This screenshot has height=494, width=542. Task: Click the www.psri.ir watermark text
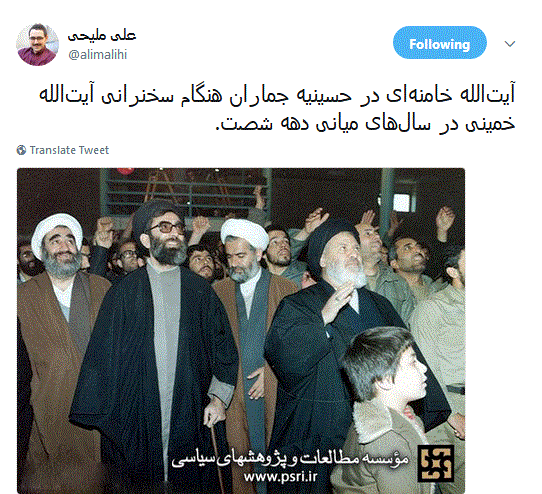point(280,477)
